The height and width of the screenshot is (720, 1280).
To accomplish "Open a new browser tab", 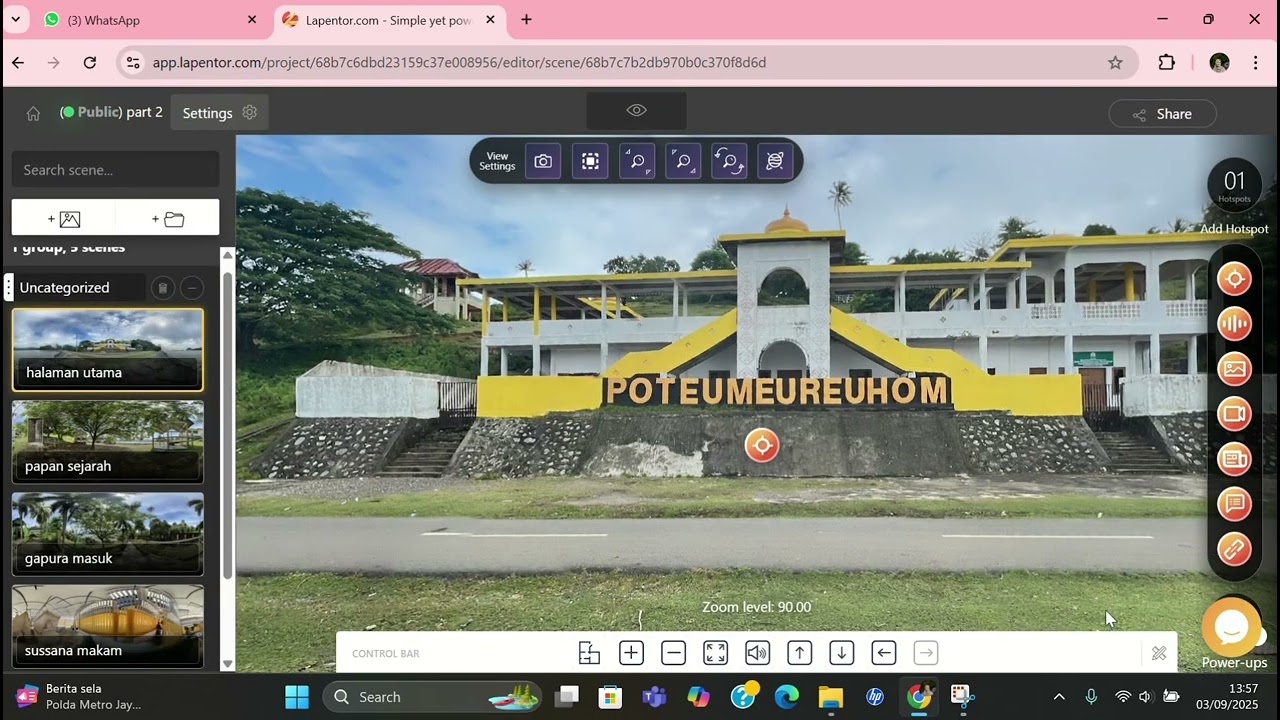I will pyautogui.click(x=526, y=20).
